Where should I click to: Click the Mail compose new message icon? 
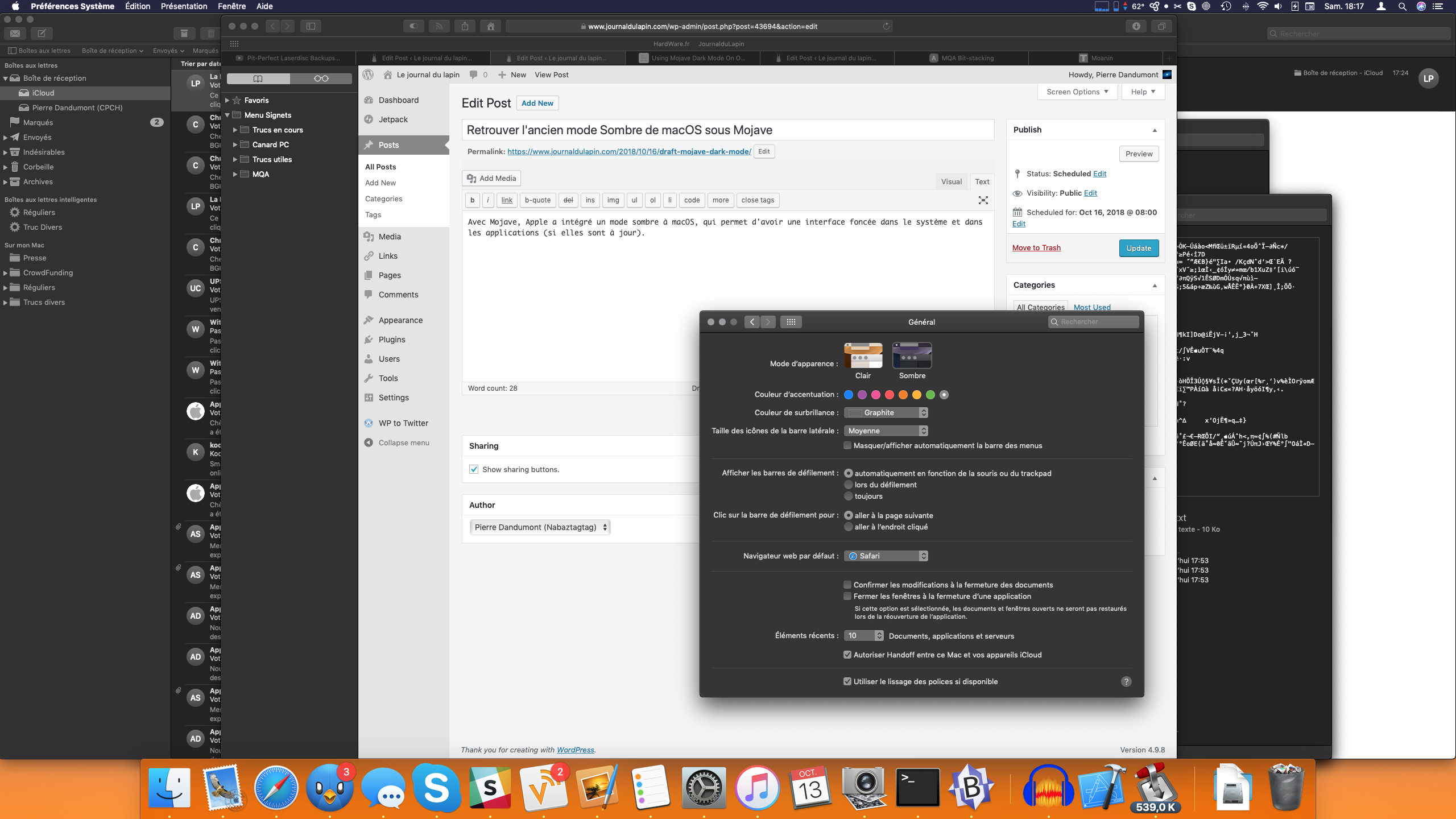pyautogui.click(x=42, y=34)
